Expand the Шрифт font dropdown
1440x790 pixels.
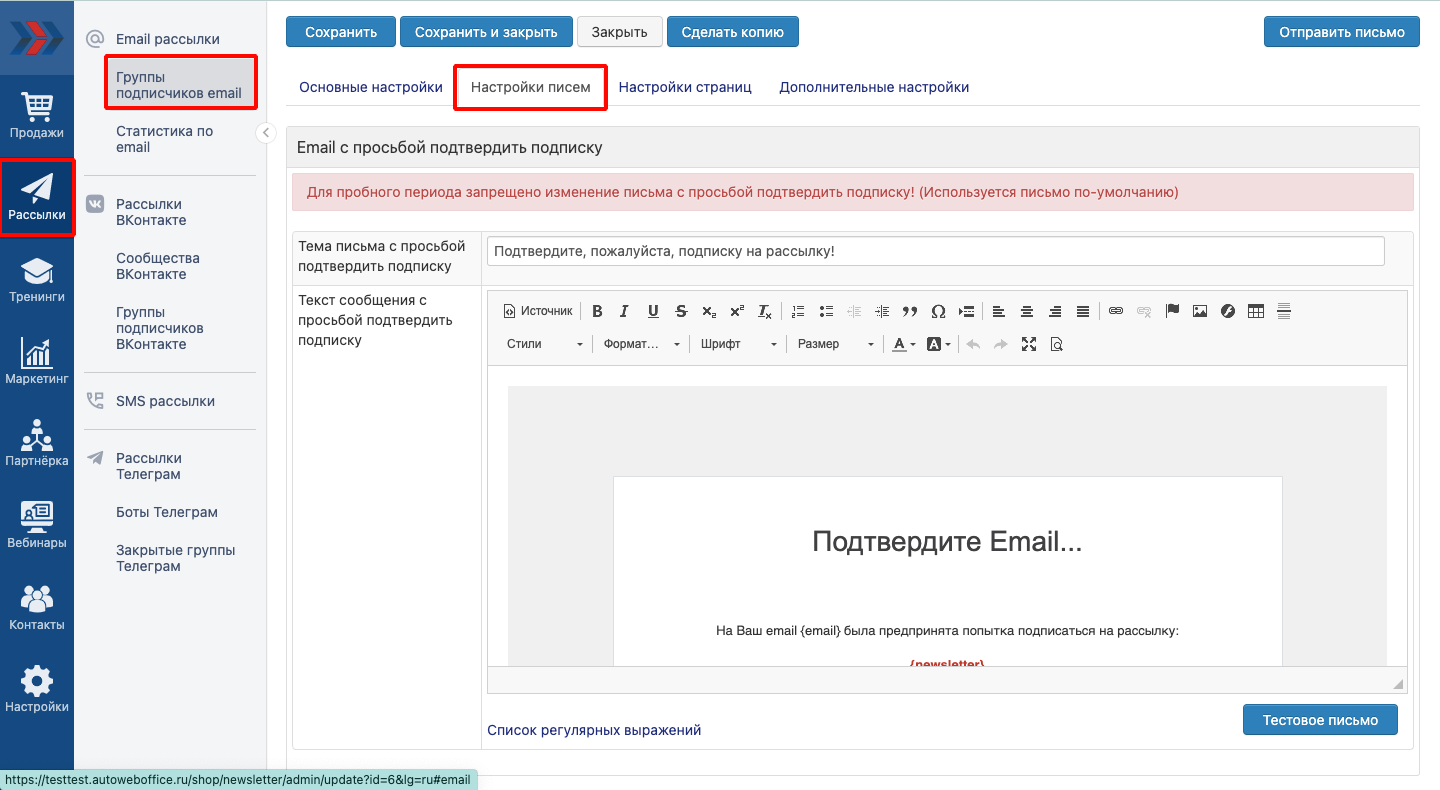pos(738,344)
